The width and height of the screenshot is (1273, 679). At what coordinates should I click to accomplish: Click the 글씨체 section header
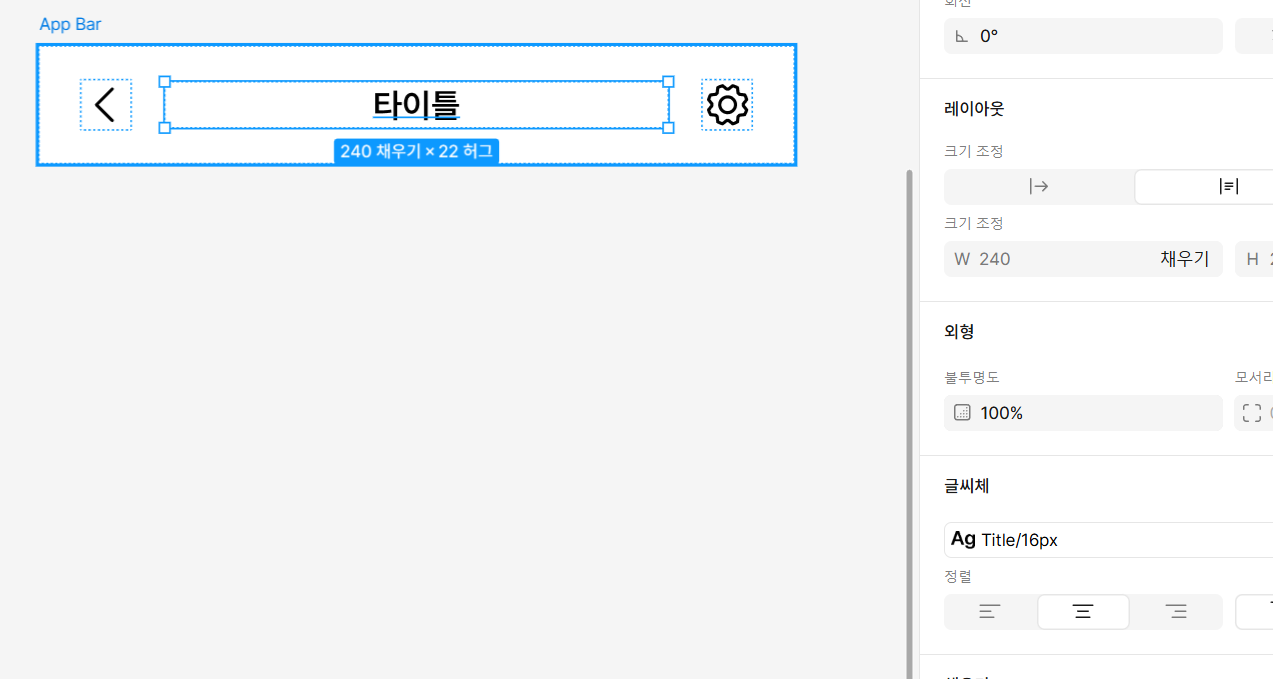point(967,486)
